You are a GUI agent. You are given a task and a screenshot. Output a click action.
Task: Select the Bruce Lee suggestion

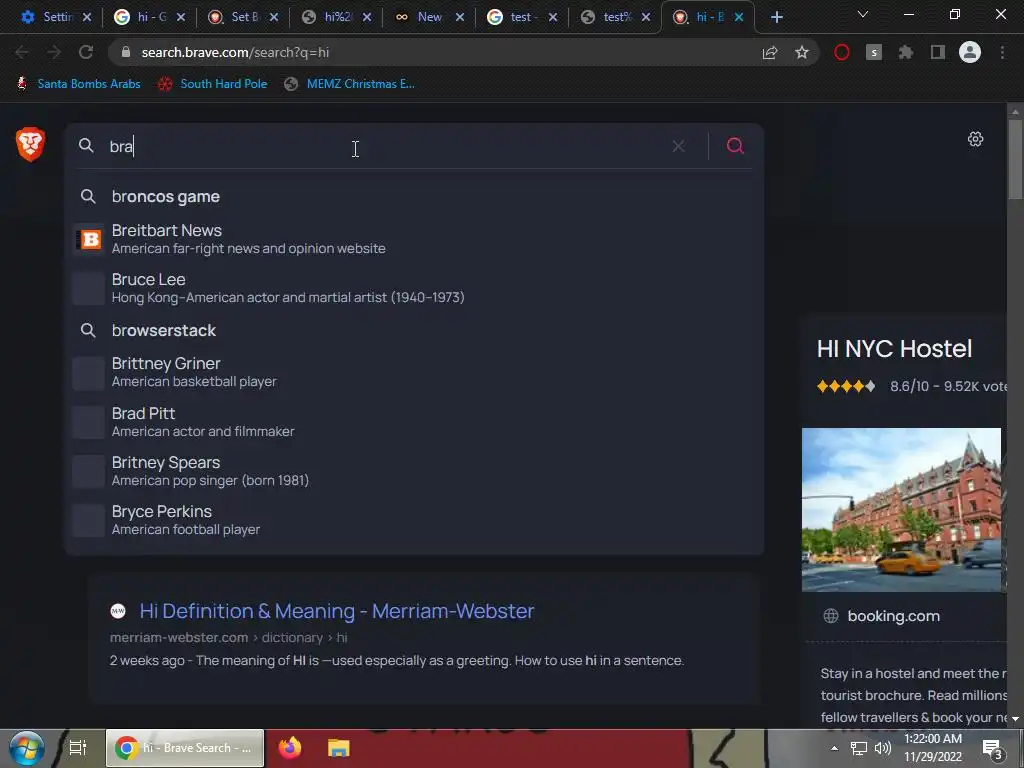[414, 288]
